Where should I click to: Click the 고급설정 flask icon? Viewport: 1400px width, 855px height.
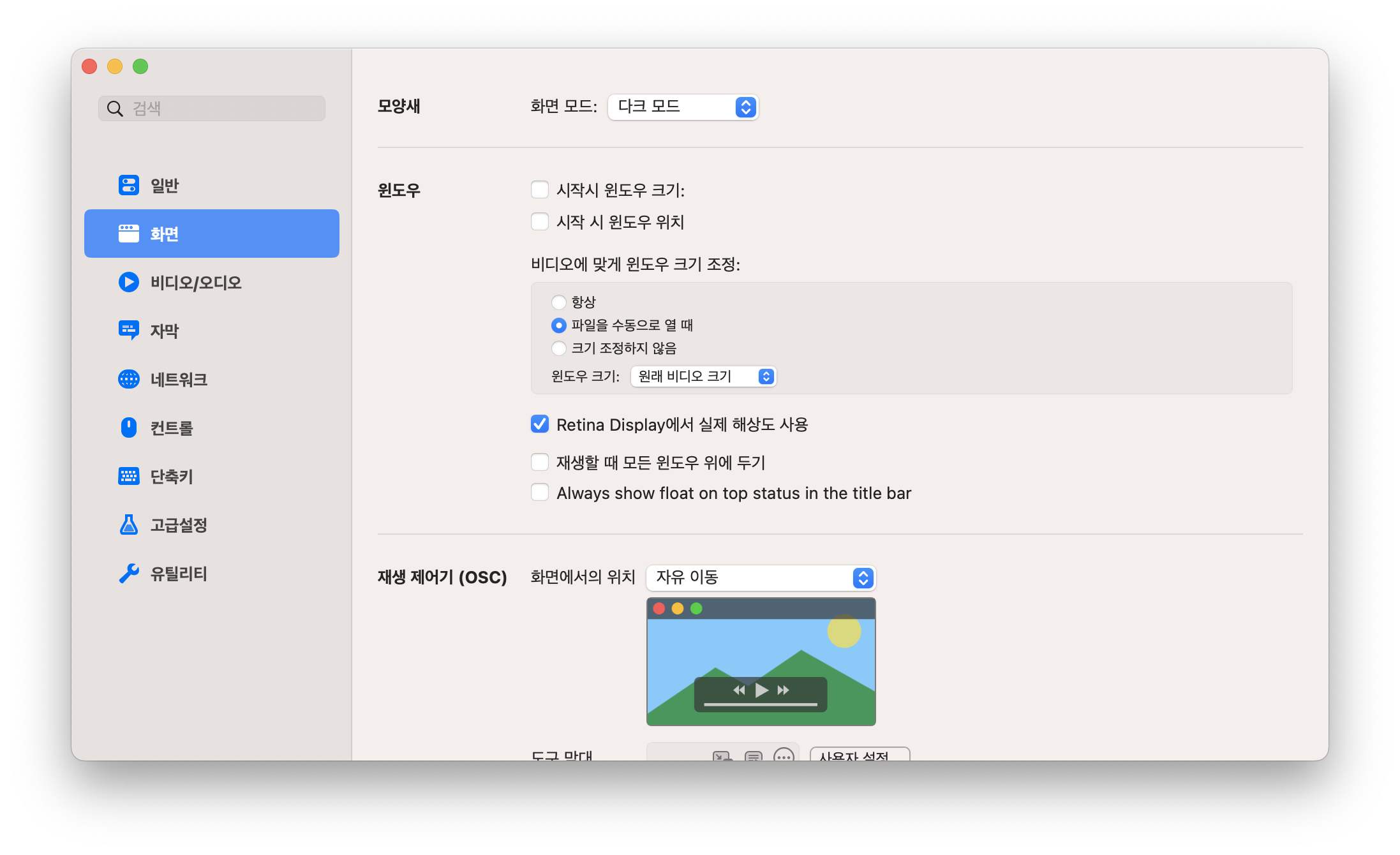pos(129,524)
